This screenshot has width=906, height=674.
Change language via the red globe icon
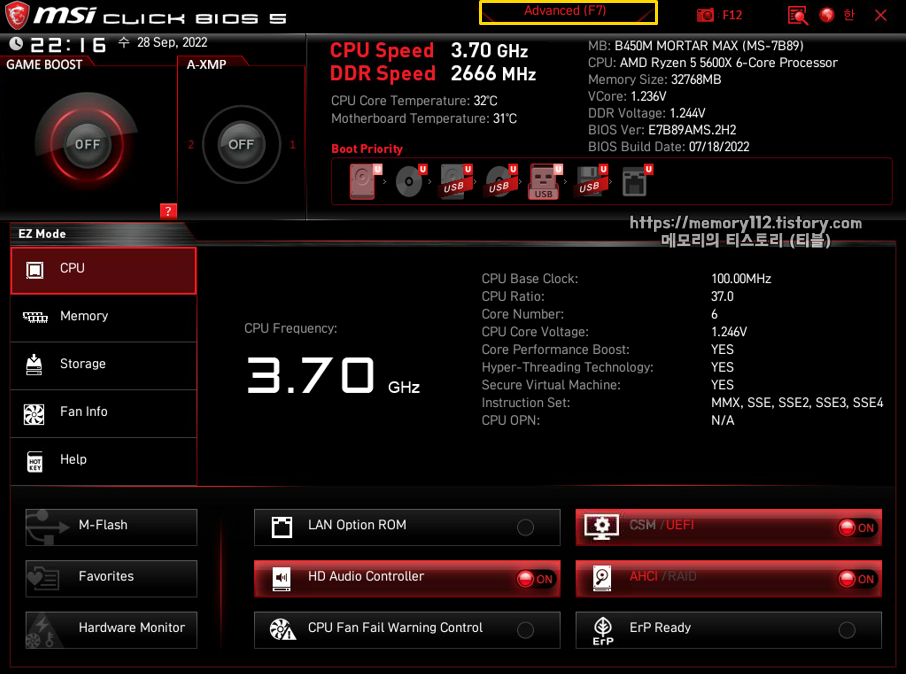[827, 15]
